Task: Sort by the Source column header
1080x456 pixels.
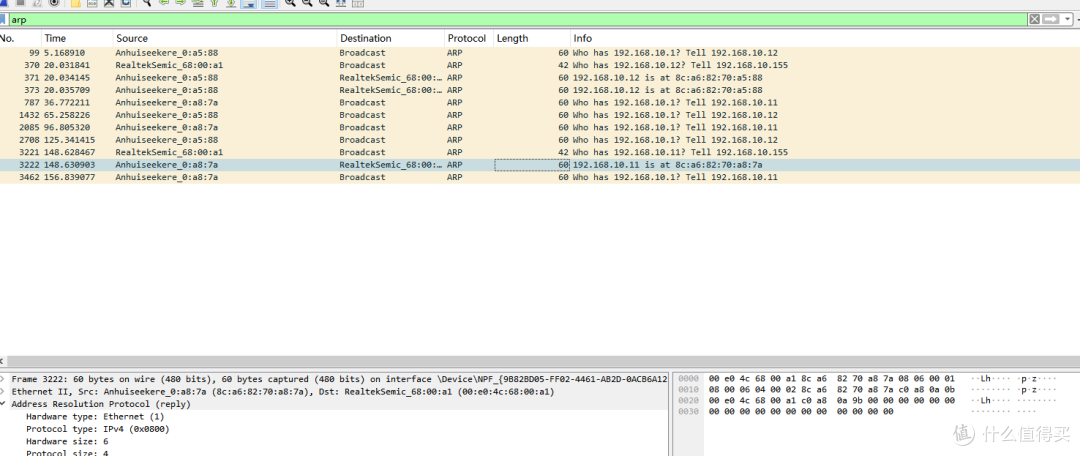Action: click(x=225, y=39)
